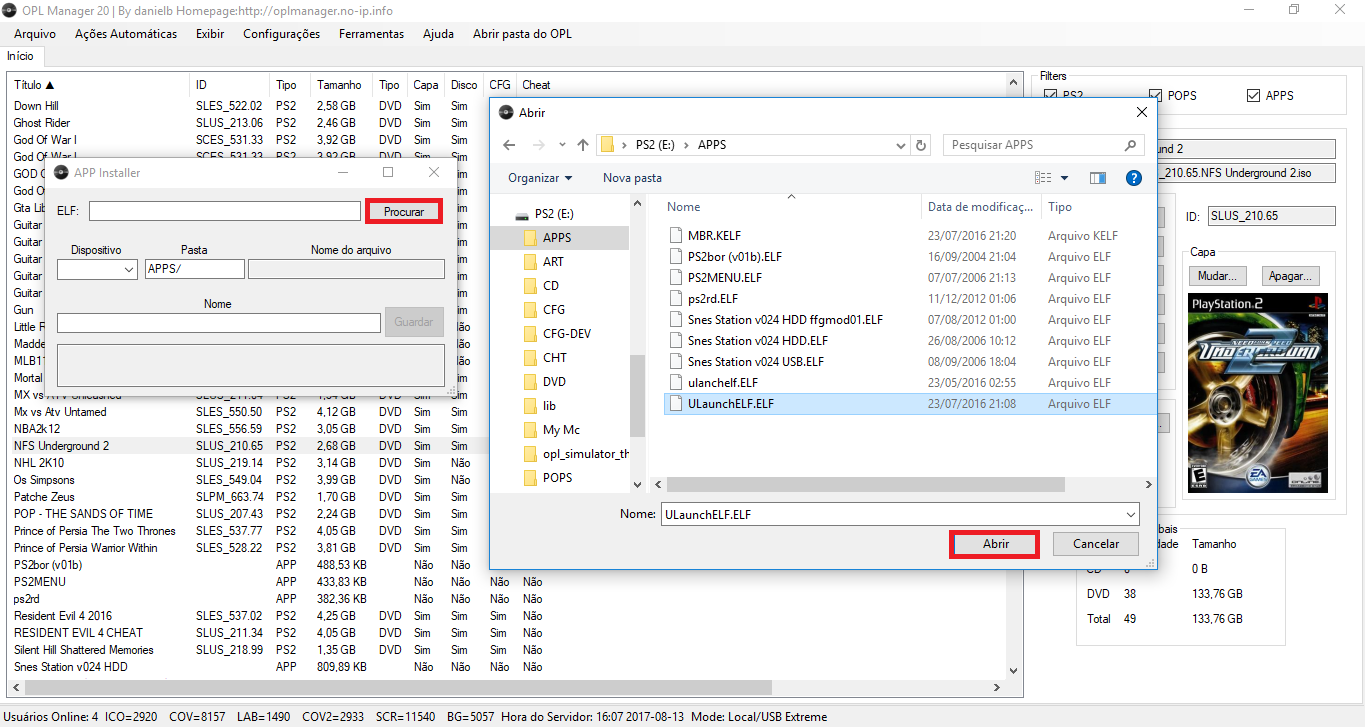Toggle the POPS filter checkbox
Screen dimensions: 1365x727
pos(1155,95)
